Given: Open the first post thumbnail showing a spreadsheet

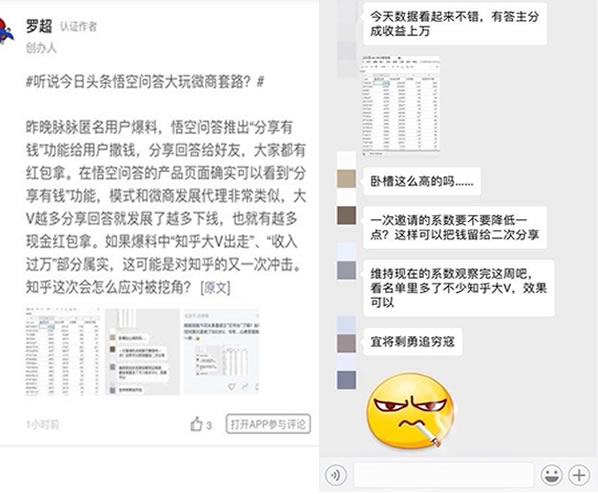Looking at the screenshot, I should pos(63,351).
